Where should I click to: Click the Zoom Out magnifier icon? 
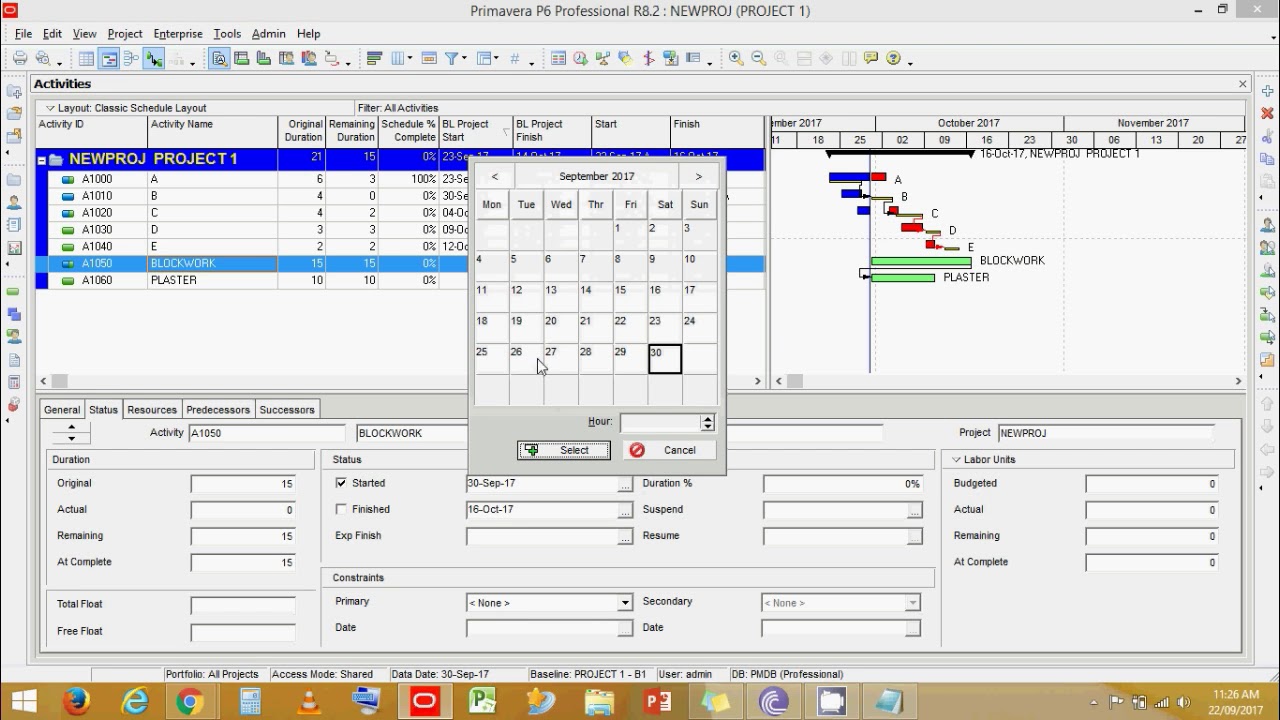[758, 59]
